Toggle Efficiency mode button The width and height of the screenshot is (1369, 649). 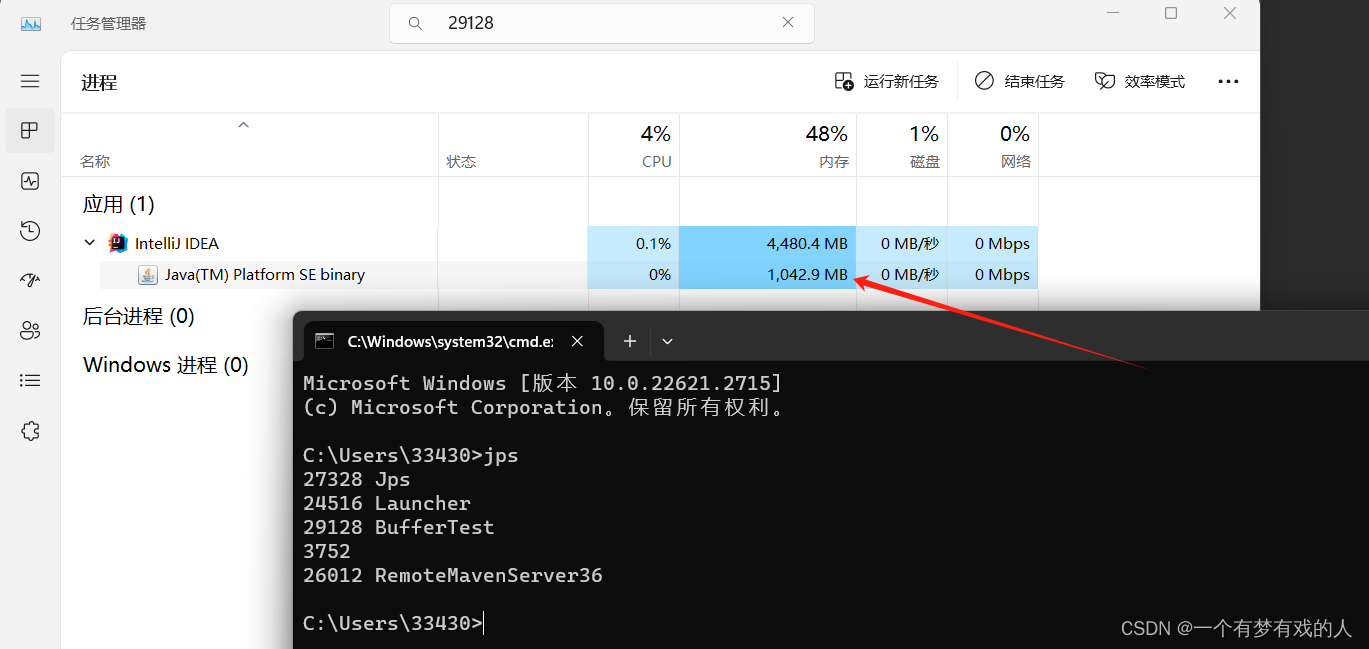tap(1140, 81)
